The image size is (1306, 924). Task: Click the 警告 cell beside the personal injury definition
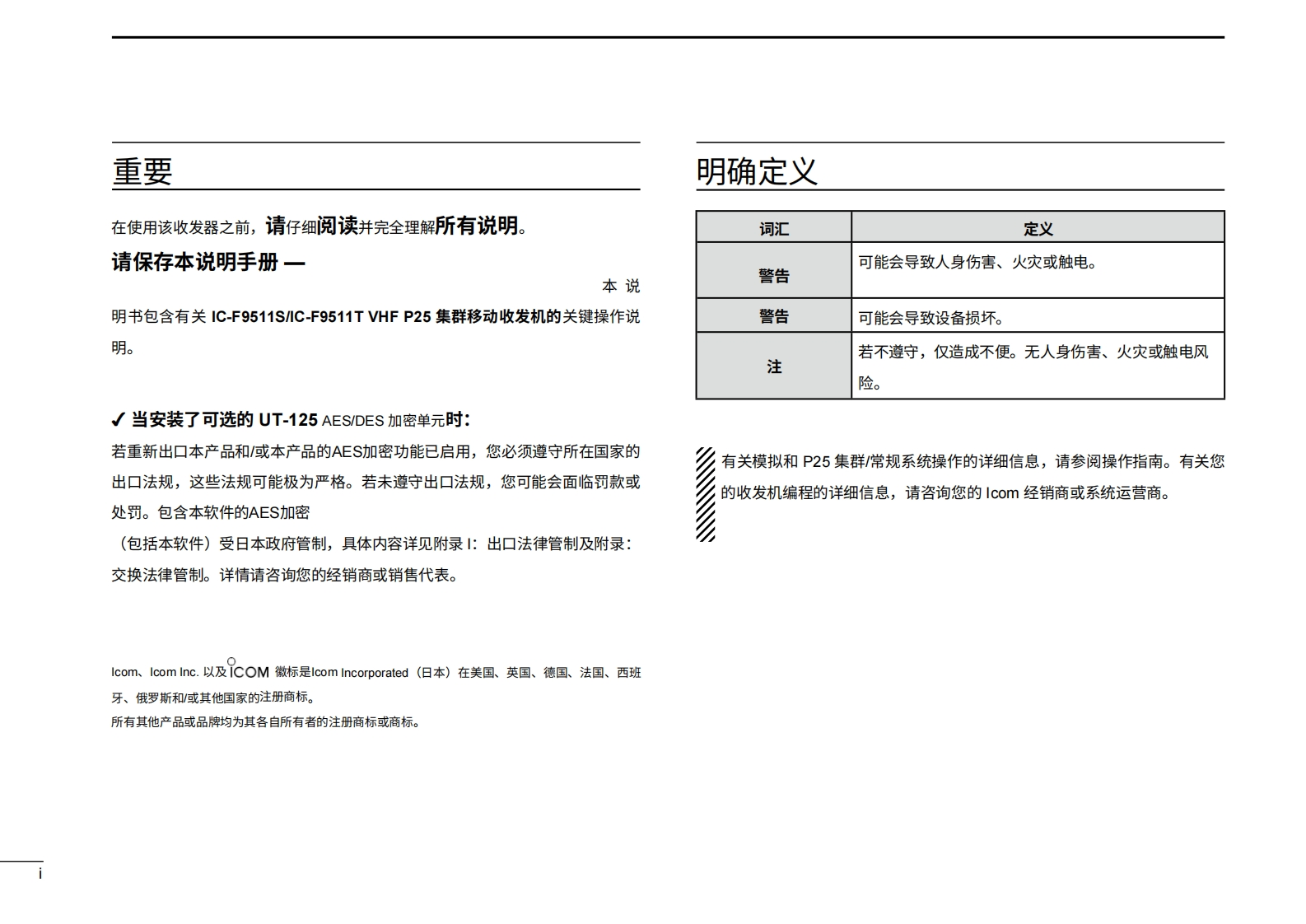(773, 275)
